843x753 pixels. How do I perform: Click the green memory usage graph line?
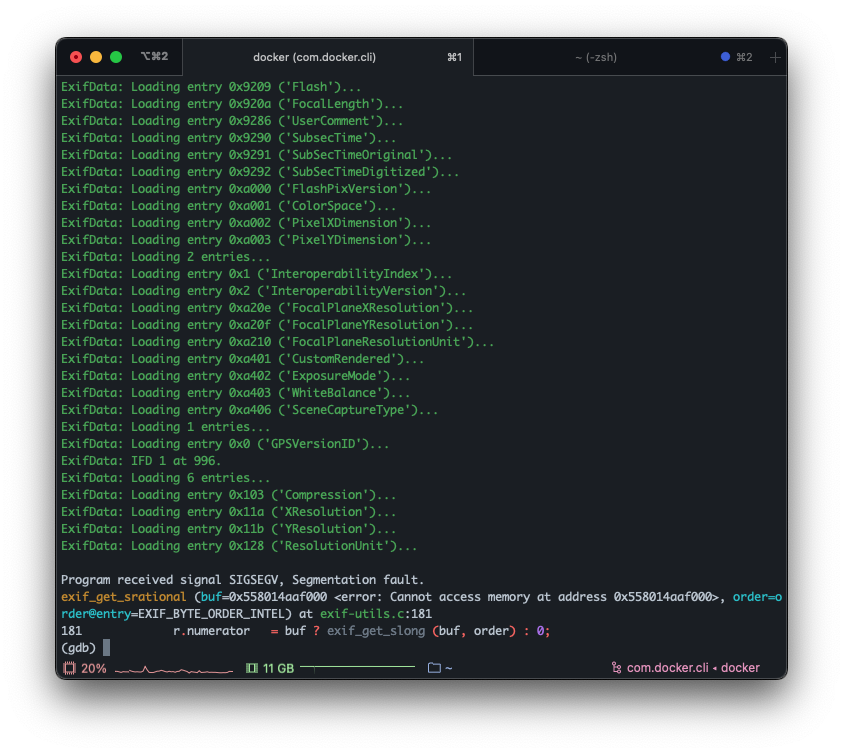tap(357, 666)
